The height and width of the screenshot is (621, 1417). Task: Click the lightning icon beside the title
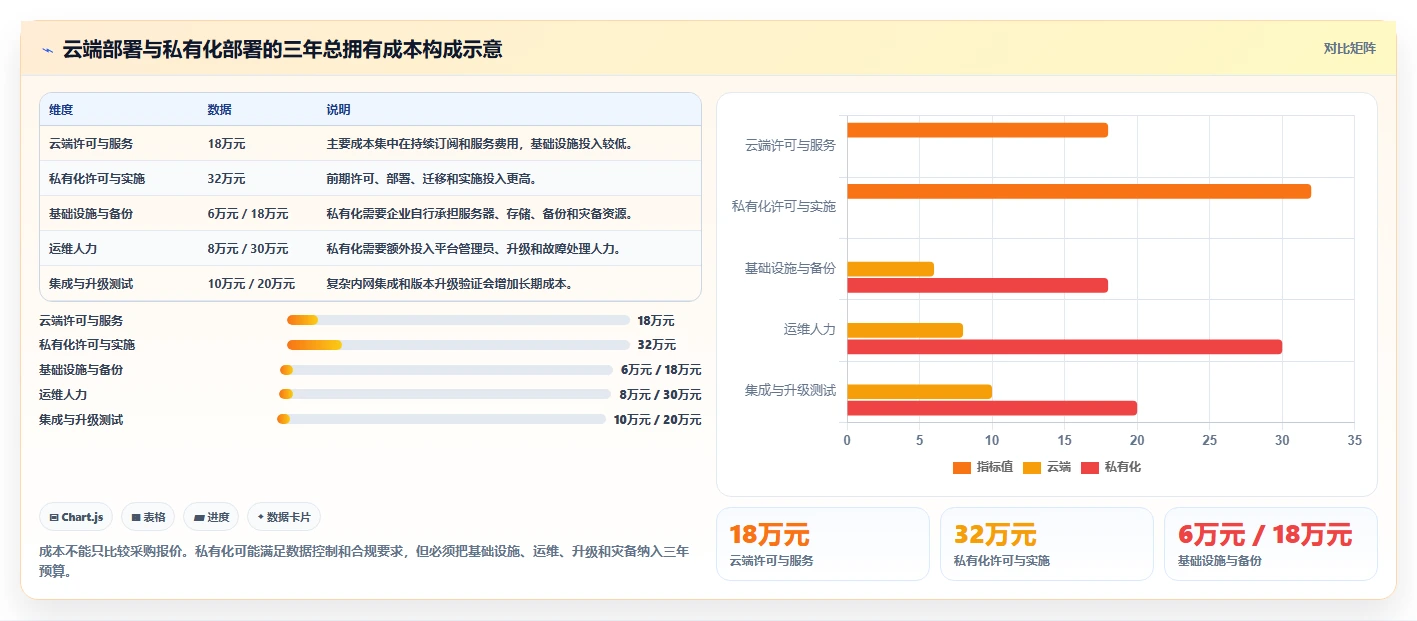(x=48, y=49)
